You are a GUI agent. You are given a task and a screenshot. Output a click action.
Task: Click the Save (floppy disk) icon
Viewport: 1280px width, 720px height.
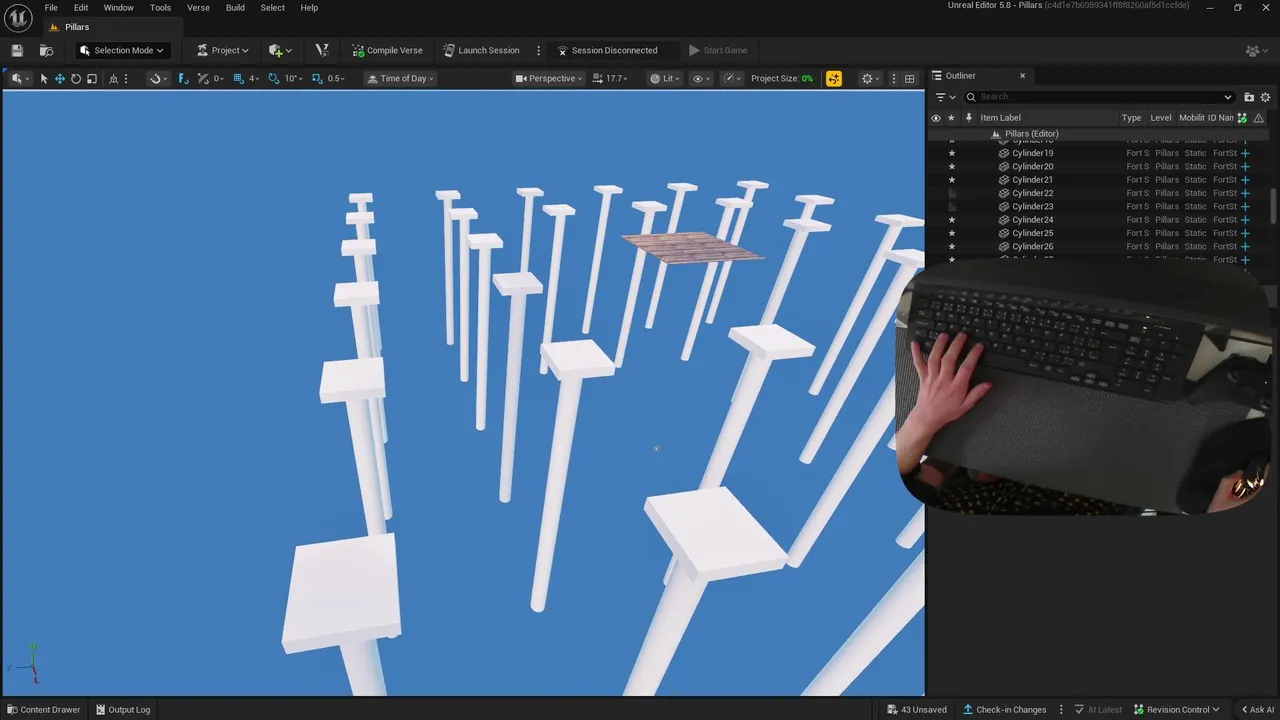click(17, 50)
